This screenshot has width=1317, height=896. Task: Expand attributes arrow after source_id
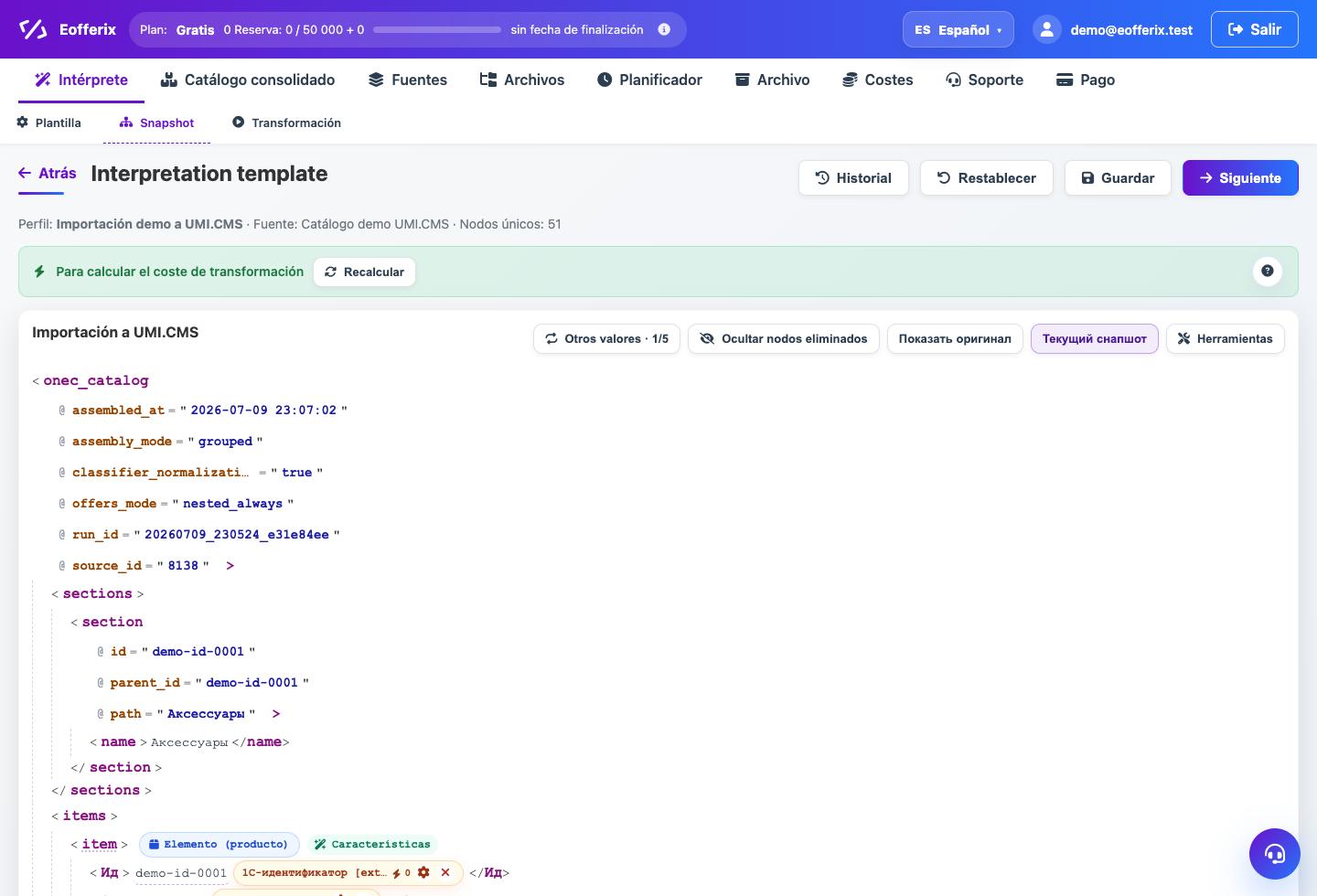(x=230, y=566)
